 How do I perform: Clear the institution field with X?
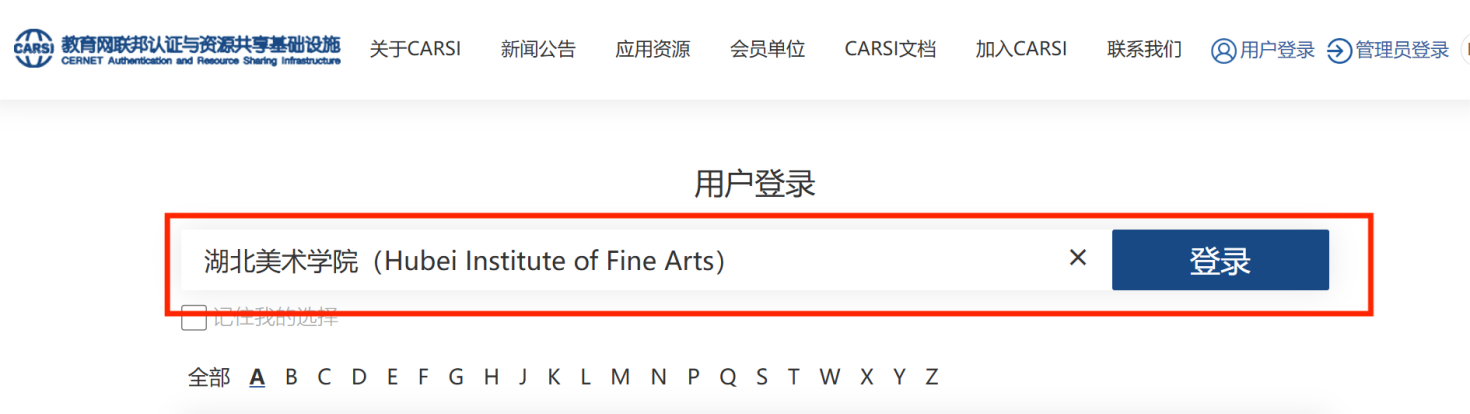pos(1077,258)
